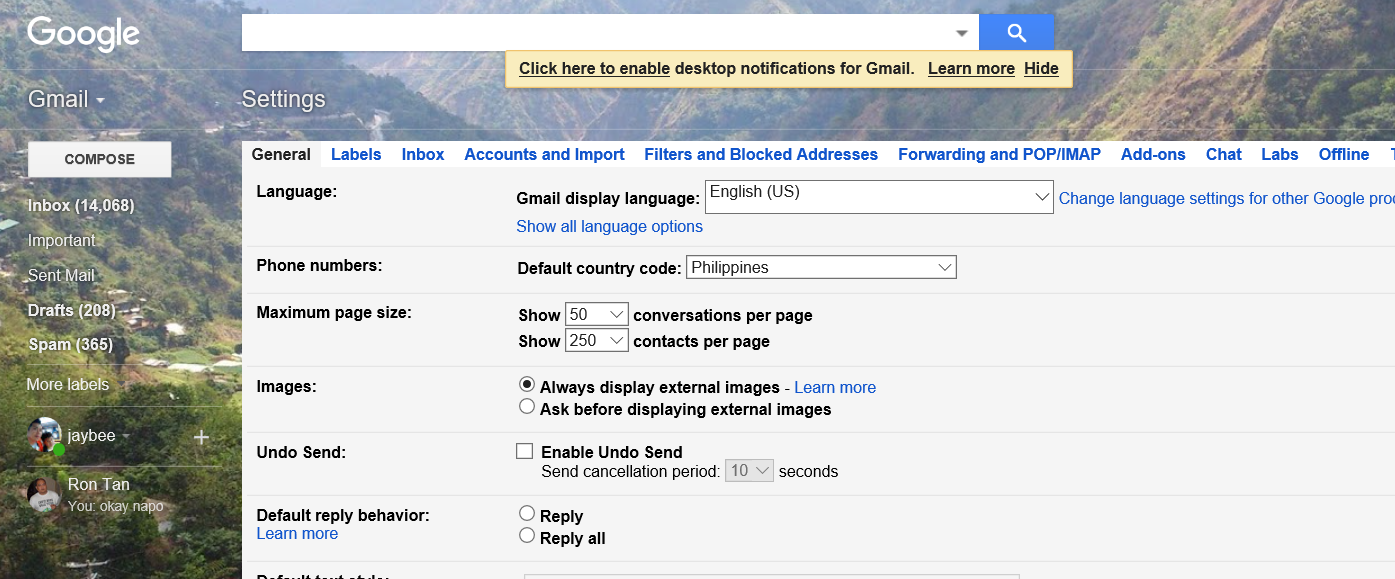This screenshot has height=579, width=1395.
Task: Switch to the Inbox settings tab
Action: point(423,154)
